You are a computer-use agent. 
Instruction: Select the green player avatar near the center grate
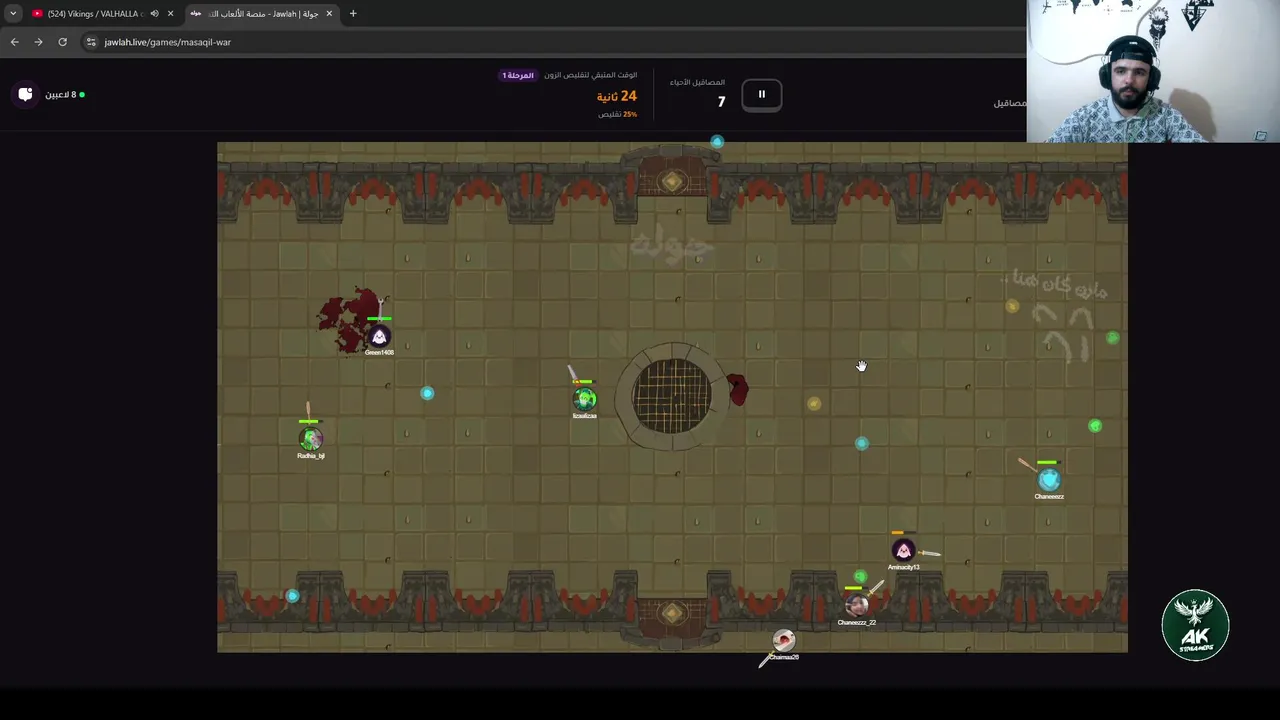pyautogui.click(x=585, y=400)
